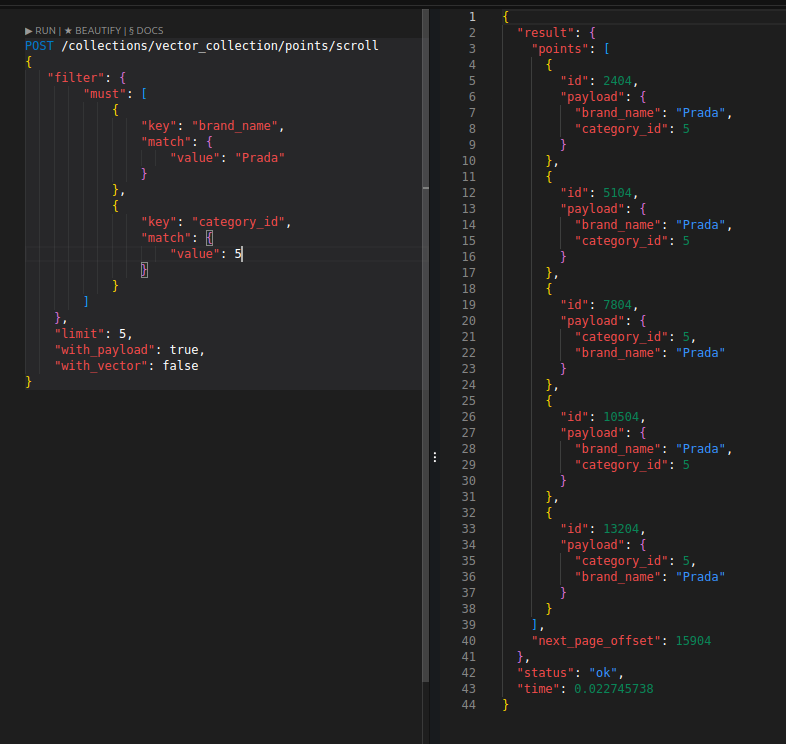Click the "Prada" value in request filter
Viewport: 786px width, 744px height.
coord(258,158)
